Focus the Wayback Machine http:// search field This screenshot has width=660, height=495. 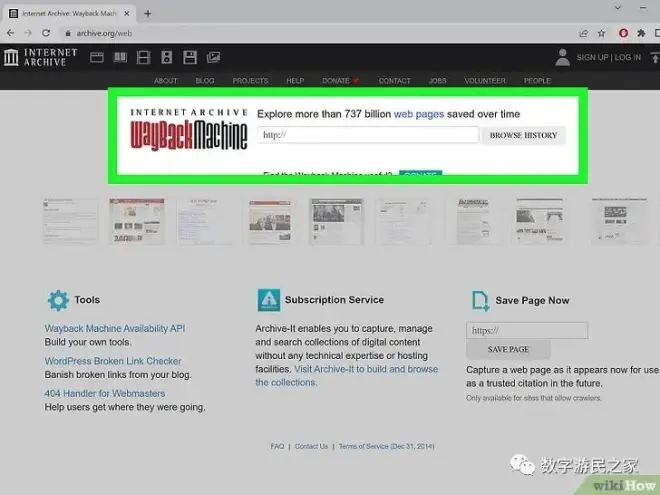[x=368, y=135]
